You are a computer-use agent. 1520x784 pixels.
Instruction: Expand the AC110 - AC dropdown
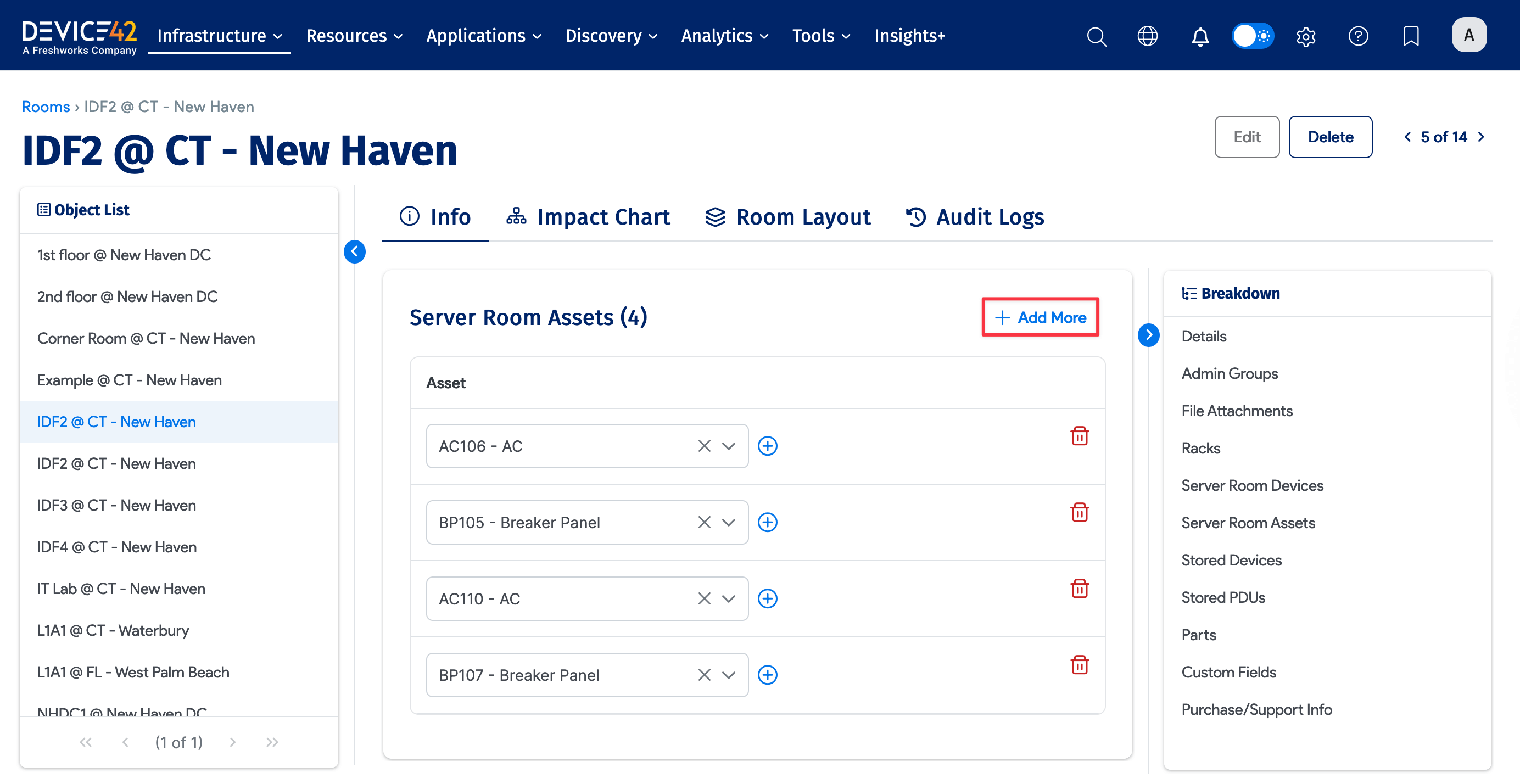(729, 599)
